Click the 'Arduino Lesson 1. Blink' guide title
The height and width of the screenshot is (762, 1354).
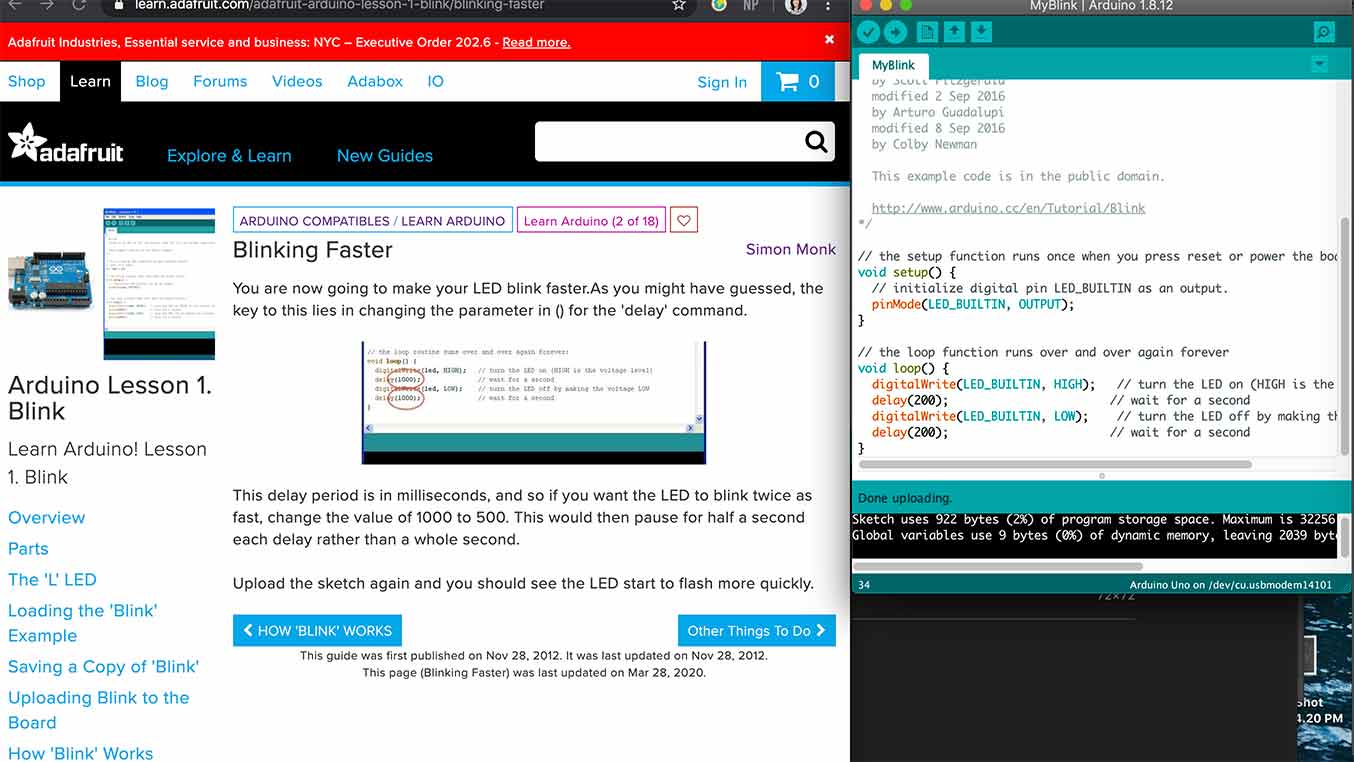click(110, 398)
